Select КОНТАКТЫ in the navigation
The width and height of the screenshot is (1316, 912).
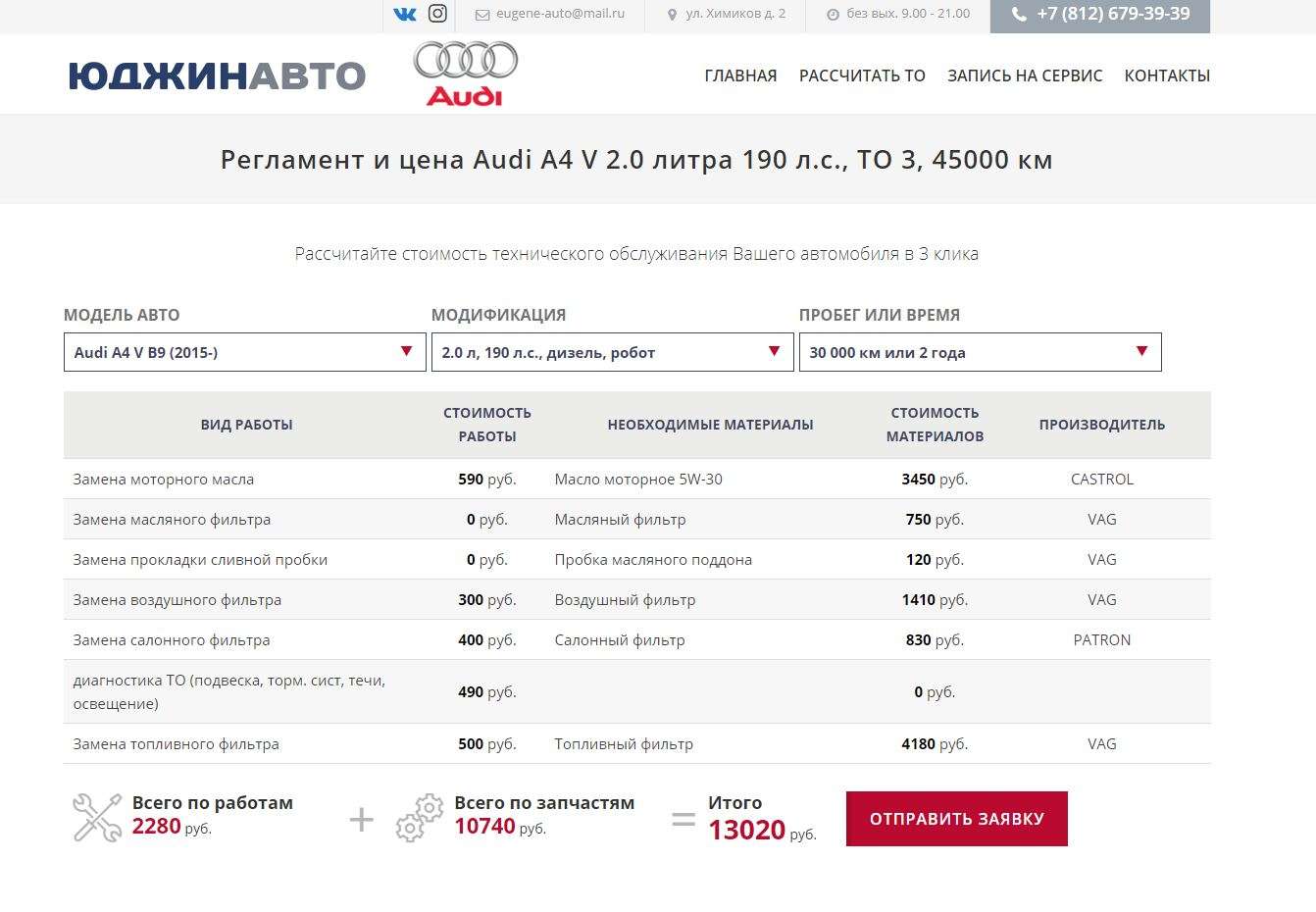(x=1167, y=76)
